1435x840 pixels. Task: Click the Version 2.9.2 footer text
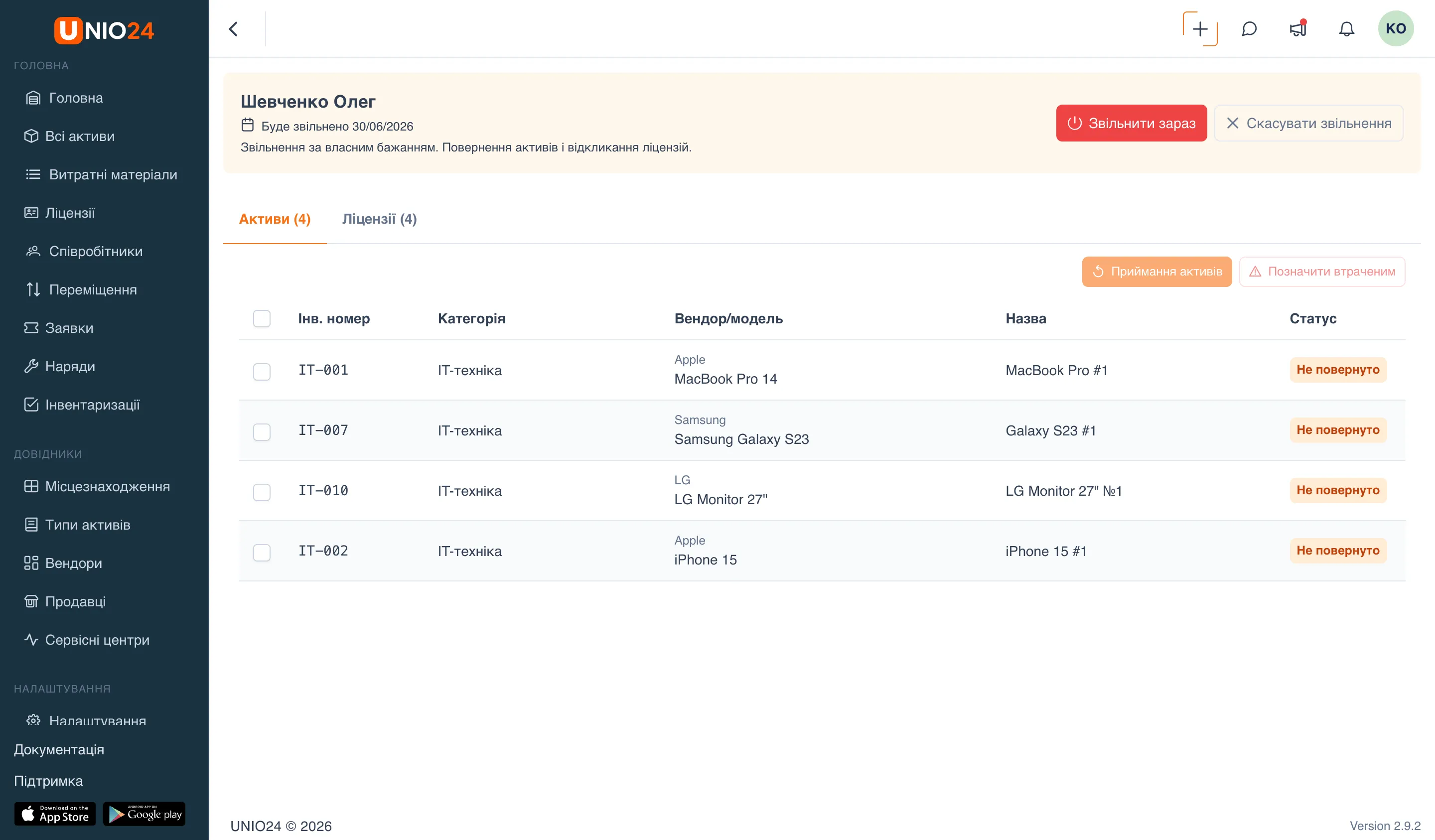1385,826
